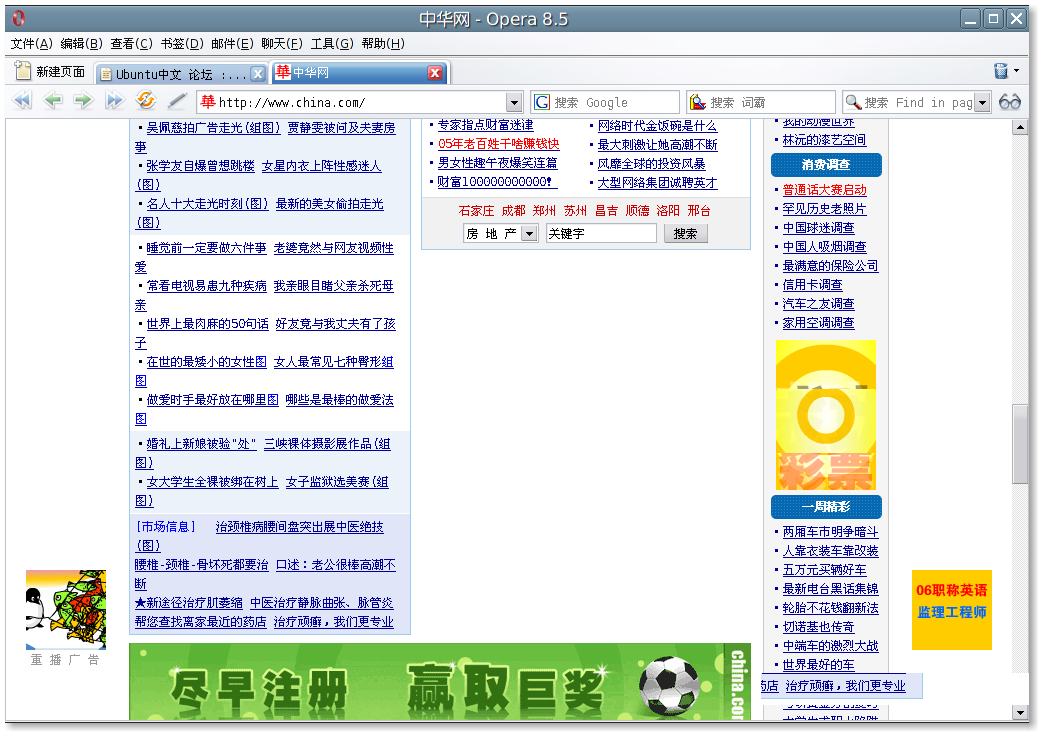Select the 洛阳 city link

(x=668, y=211)
